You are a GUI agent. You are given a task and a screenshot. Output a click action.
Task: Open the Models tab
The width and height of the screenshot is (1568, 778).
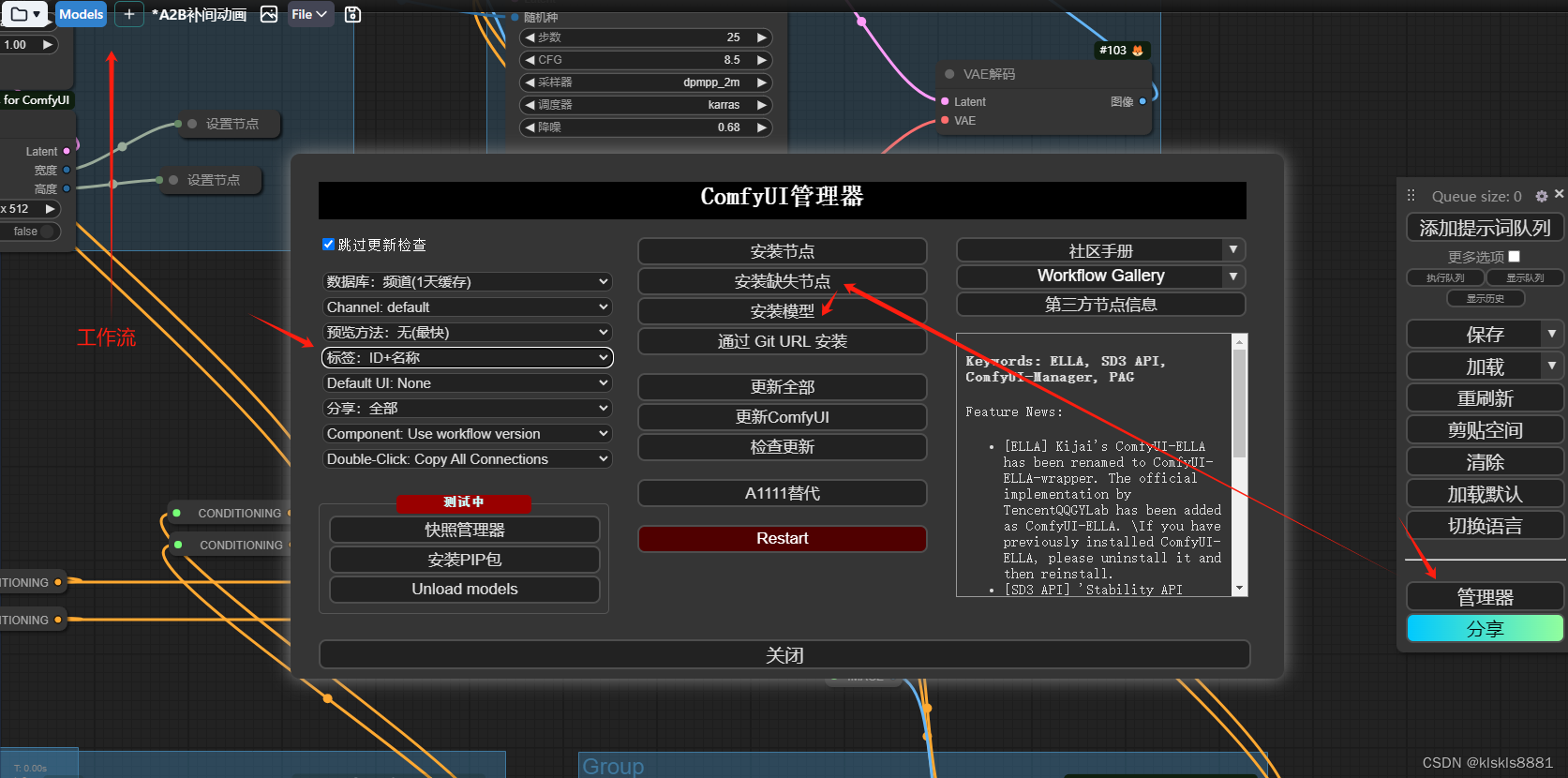click(81, 14)
